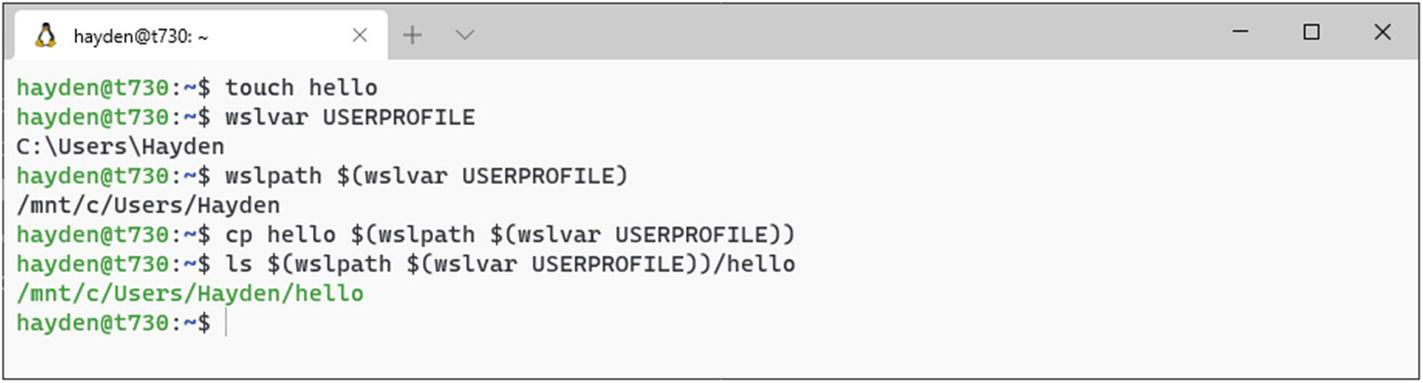The width and height of the screenshot is (1423, 383).
Task: Click the C:\Users\Hayden output line
Action: 120,147
